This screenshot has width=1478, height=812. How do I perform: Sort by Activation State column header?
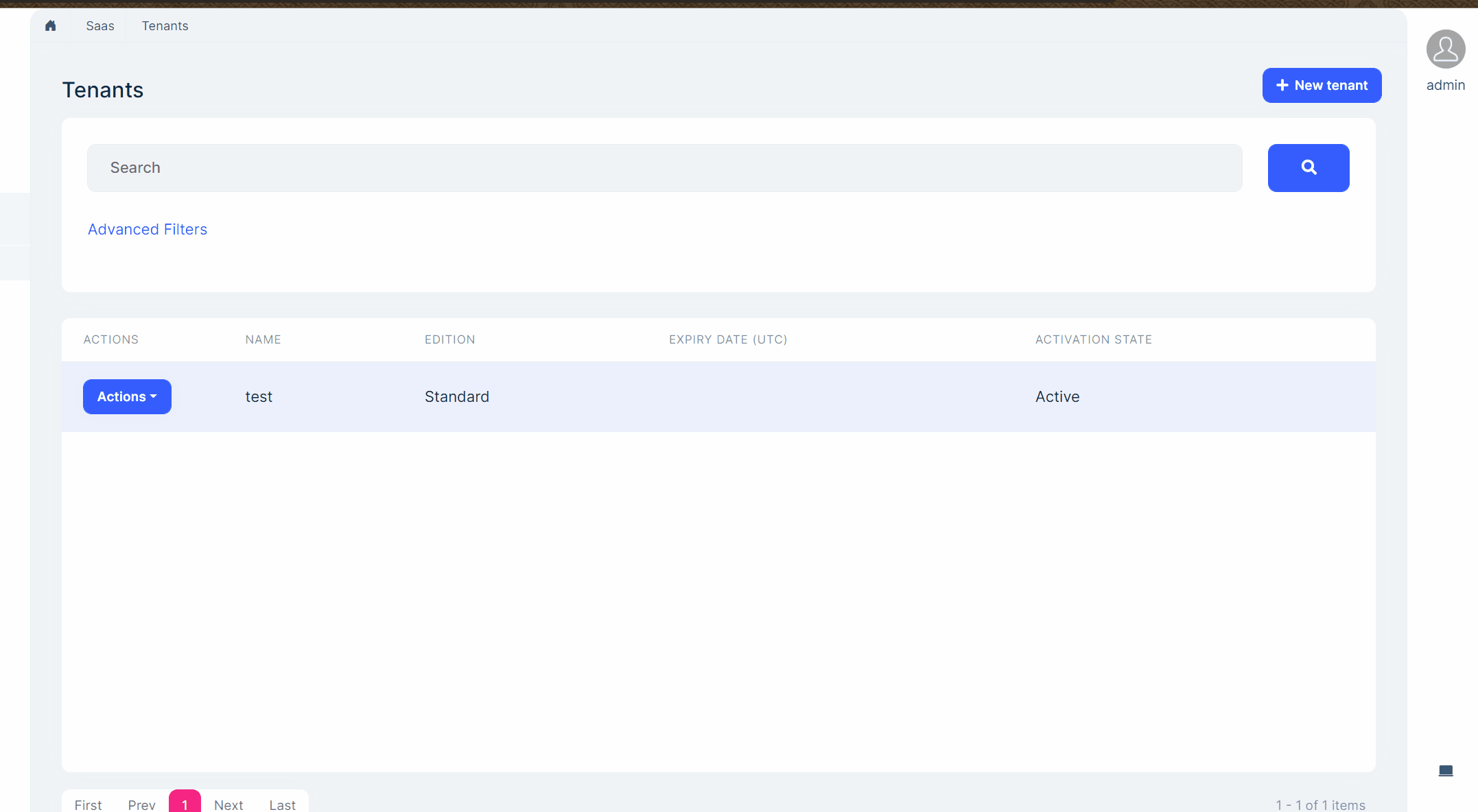pos(1093,339)
